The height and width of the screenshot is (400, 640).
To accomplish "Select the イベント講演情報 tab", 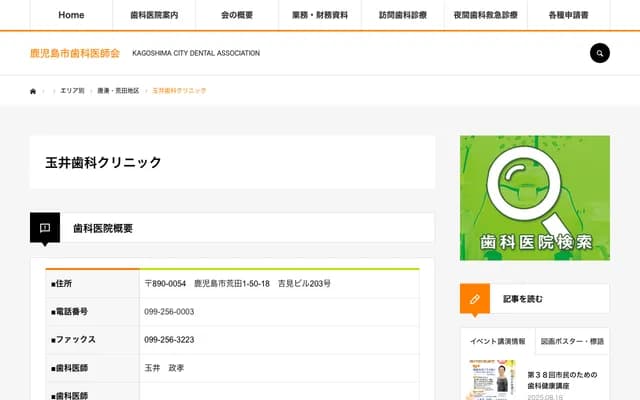I will 498,341.
